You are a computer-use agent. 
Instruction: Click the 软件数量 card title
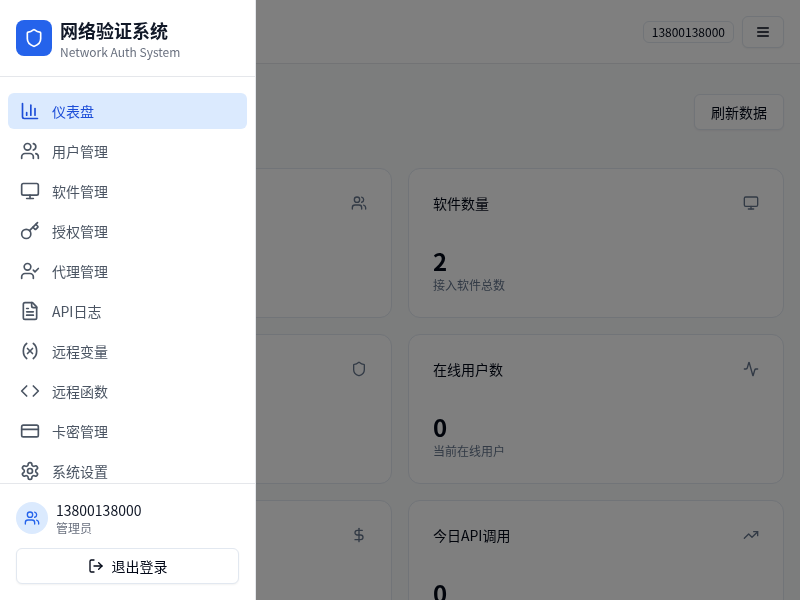(x=461, y=204)
